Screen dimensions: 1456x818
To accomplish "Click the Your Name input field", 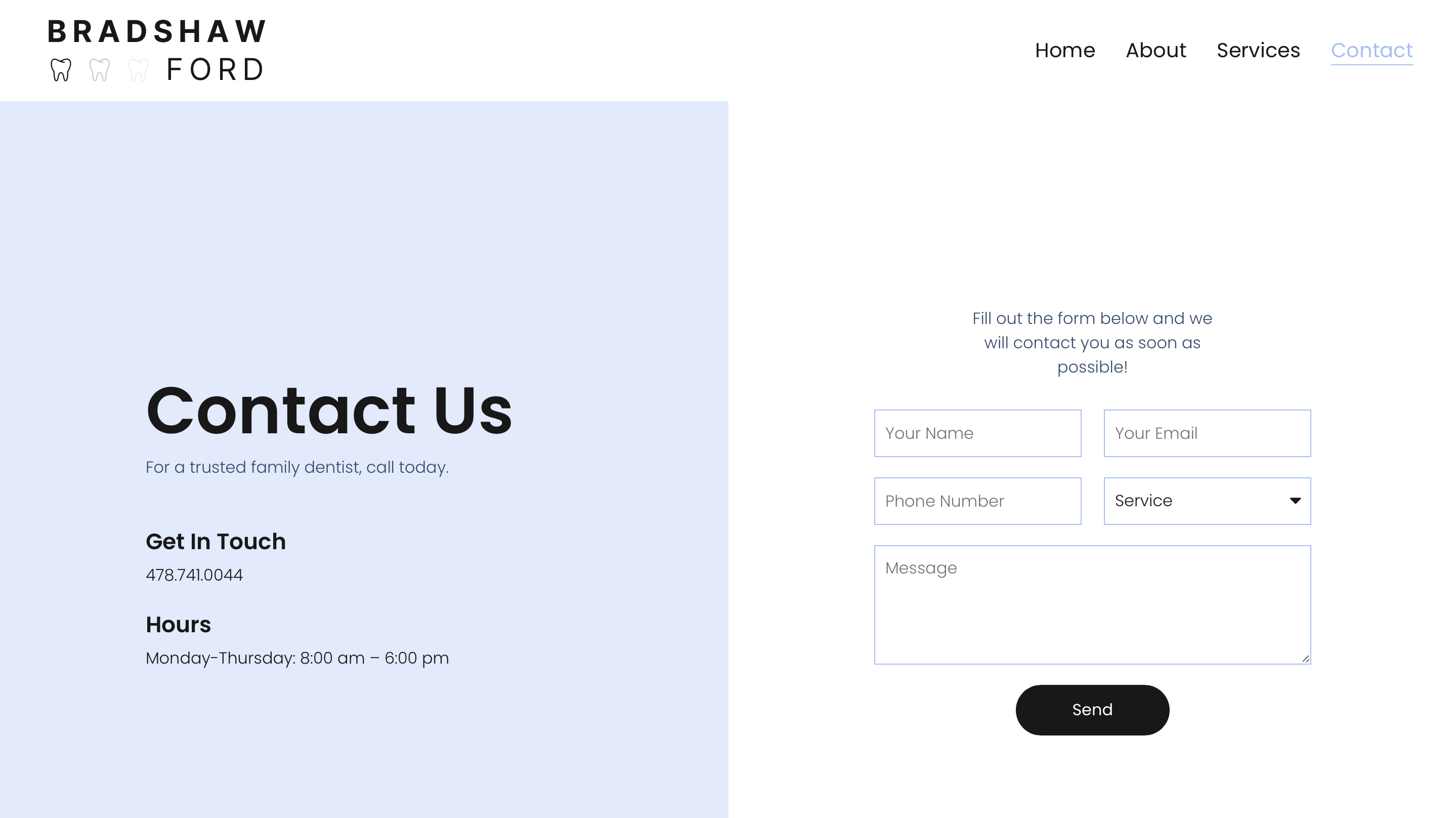I will click(977, 433).
